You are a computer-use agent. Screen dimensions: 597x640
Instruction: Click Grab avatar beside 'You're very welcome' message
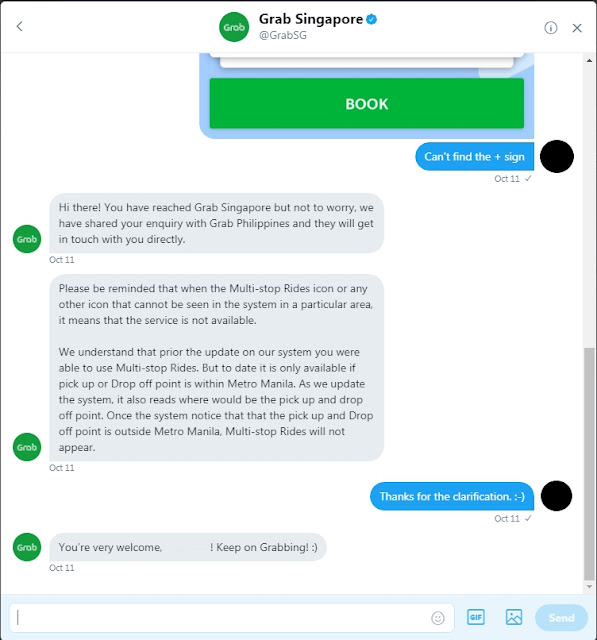27,547
